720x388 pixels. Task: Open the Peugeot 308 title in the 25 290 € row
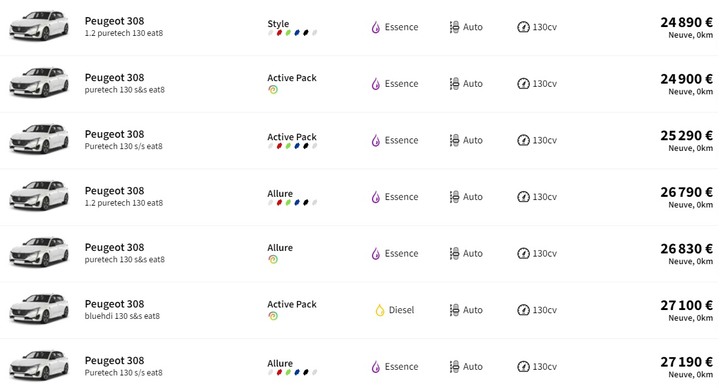(x=114, y=134)
